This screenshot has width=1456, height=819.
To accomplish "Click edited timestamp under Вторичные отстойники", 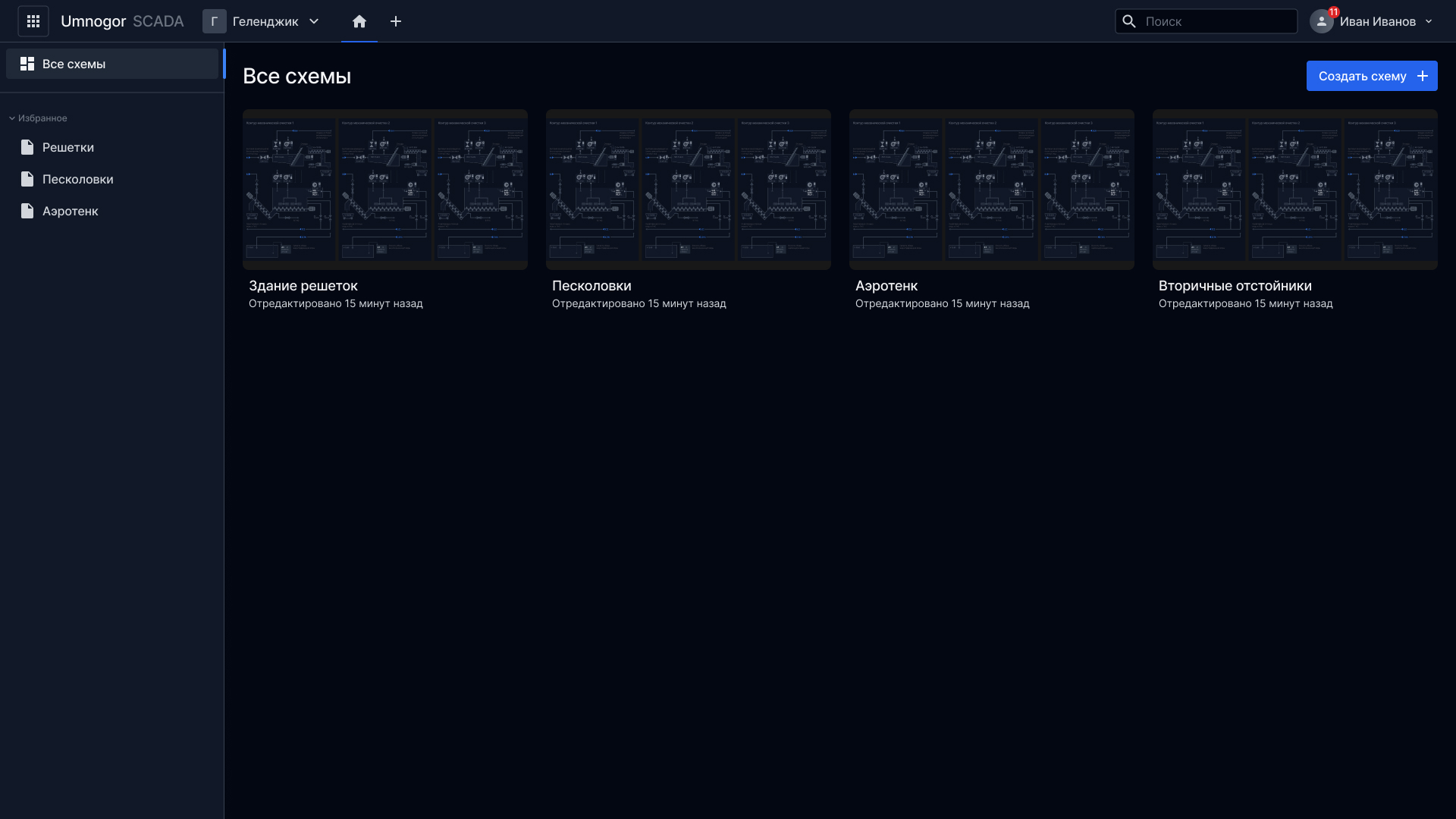I will pyautogui.click(x=1246, y=303).
